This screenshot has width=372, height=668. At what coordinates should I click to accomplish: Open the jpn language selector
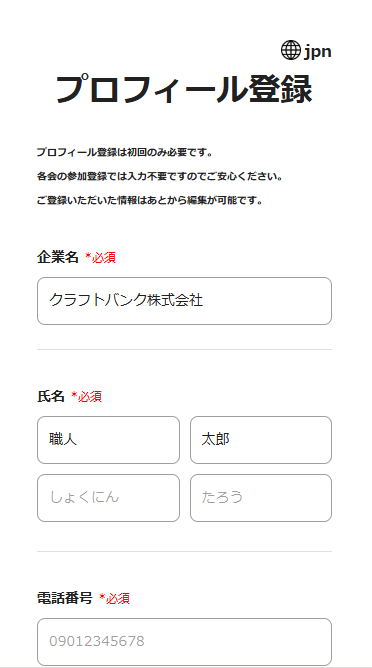[306, 51]
